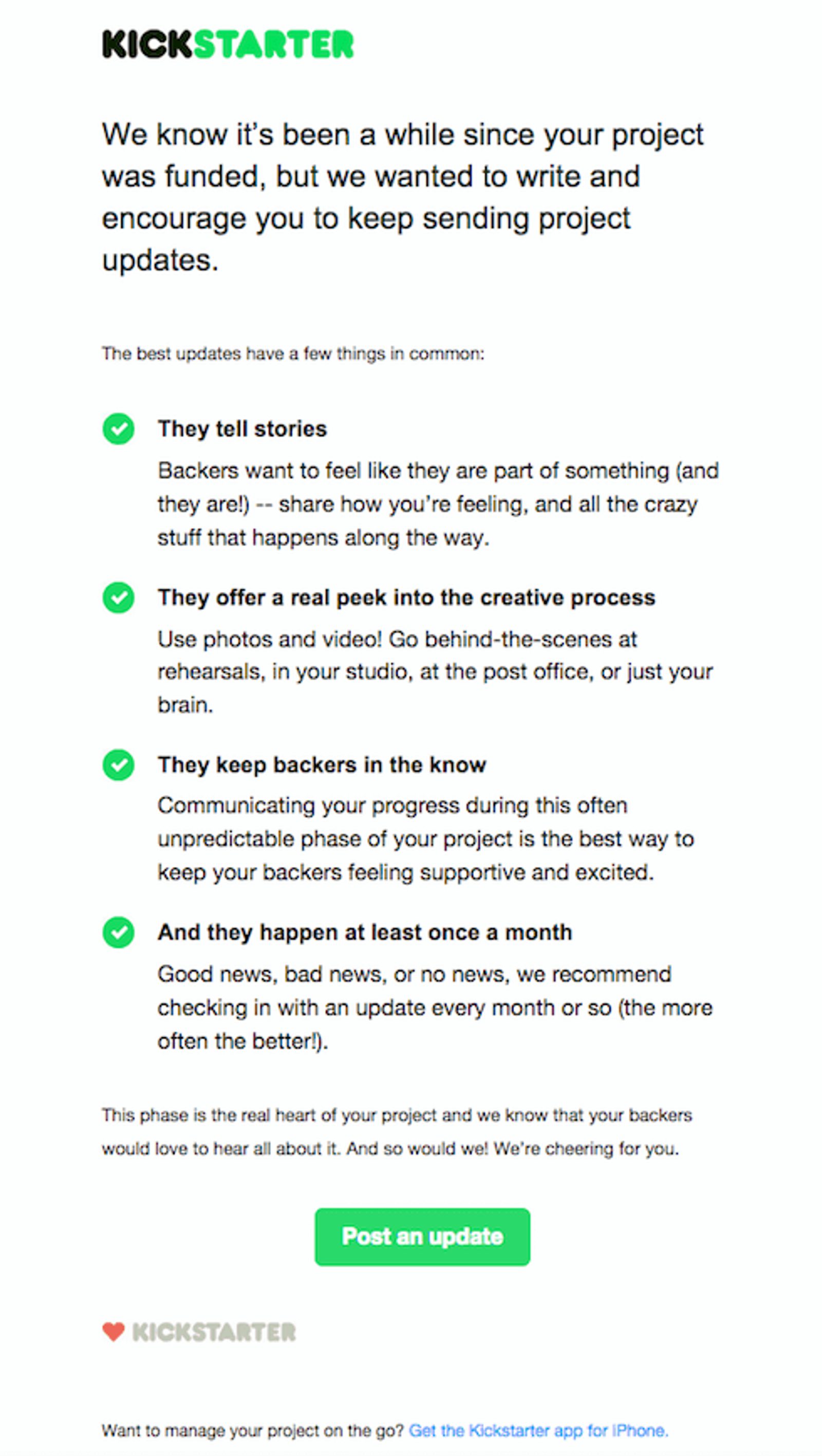Image resolution: width=822 pixels, height=1456 pixels.
Task: Open the Get the Kickstarter app for iPhone link
Action: [x=538, y=1430]
